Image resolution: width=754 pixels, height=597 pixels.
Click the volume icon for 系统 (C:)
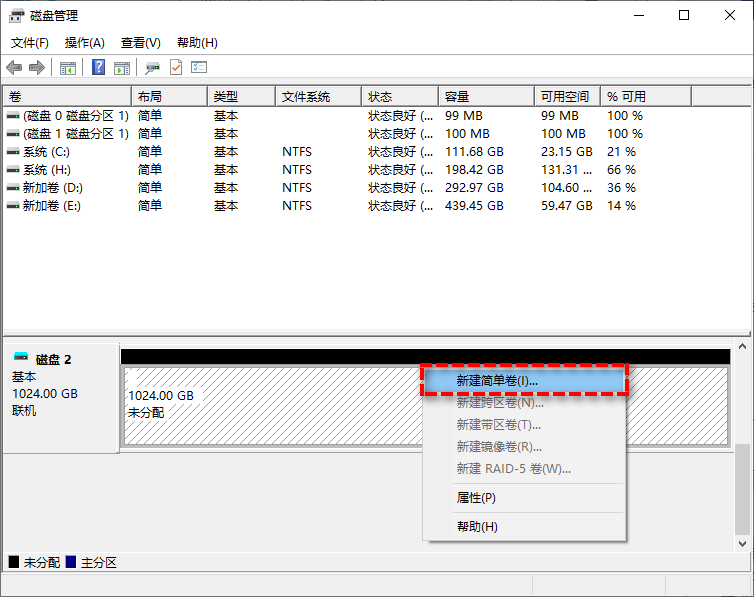[x=13, y=152]
